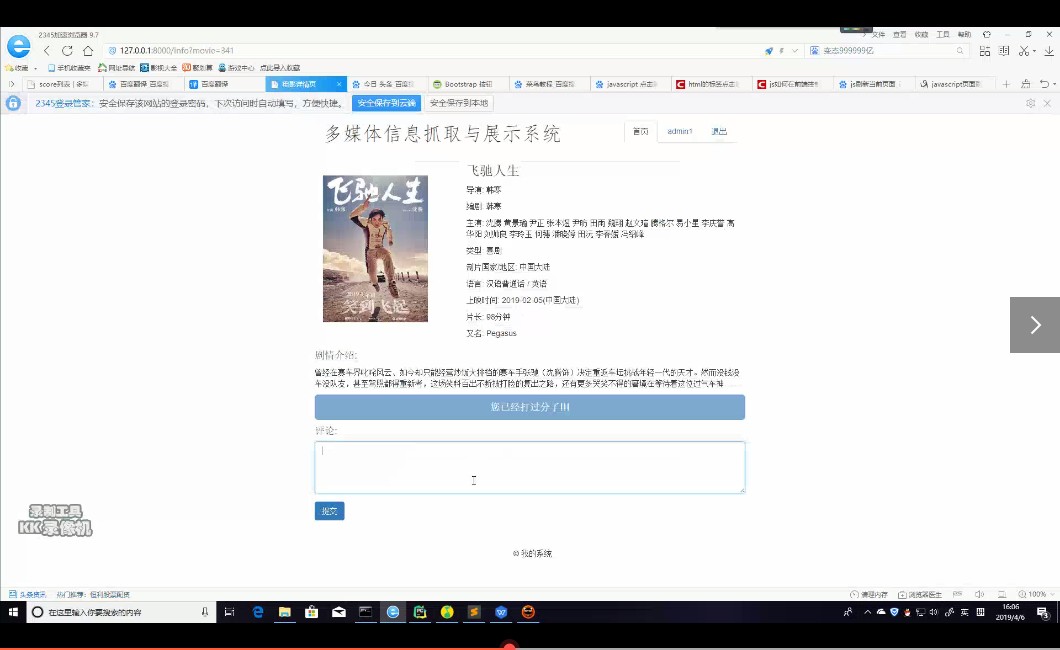This screenshot has height=650, width=1060.
Task: Click the skin shirt icon in title bar
Action: (986, 34)
